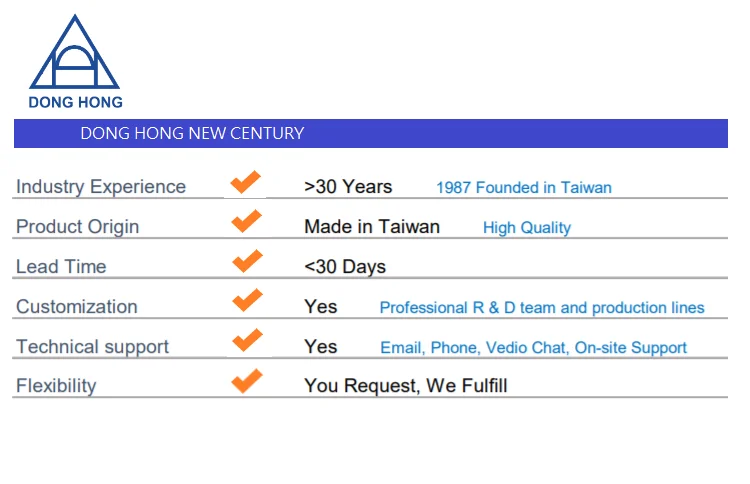Image resolution: width=750 pixels, height=484 pixels.
Task: Click 'You Request, We Fulfill' text
Action: coord(406,385)
